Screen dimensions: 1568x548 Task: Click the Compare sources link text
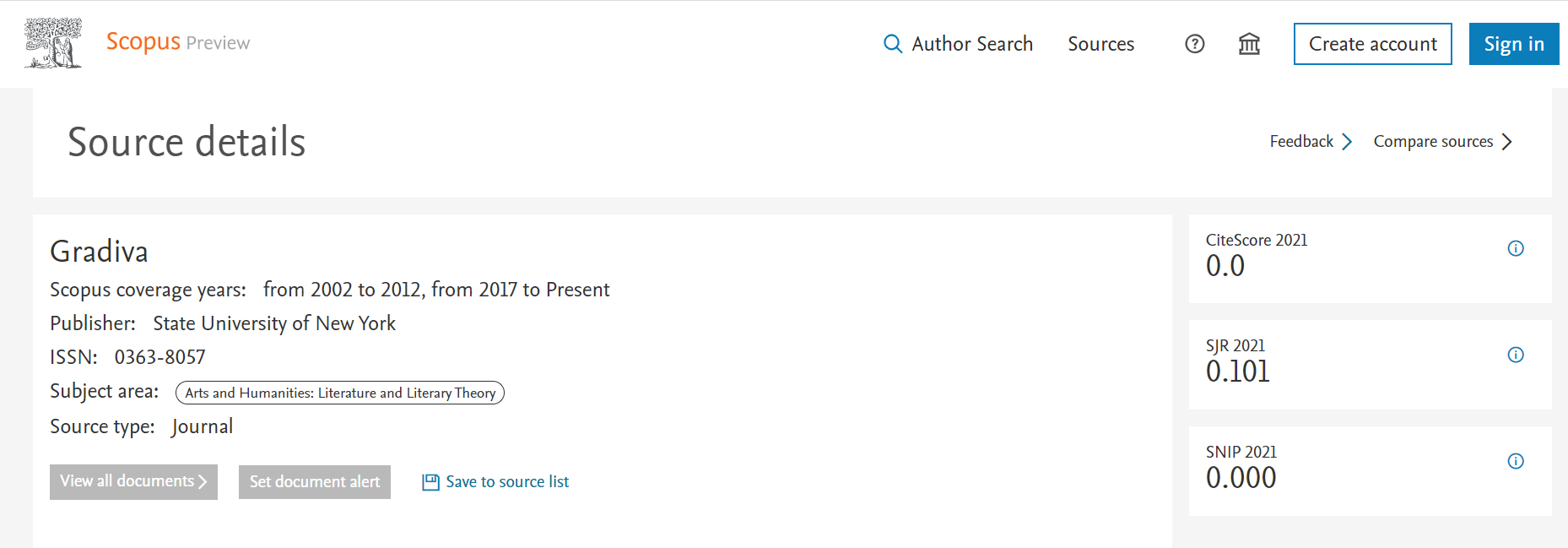[1433, 142]
